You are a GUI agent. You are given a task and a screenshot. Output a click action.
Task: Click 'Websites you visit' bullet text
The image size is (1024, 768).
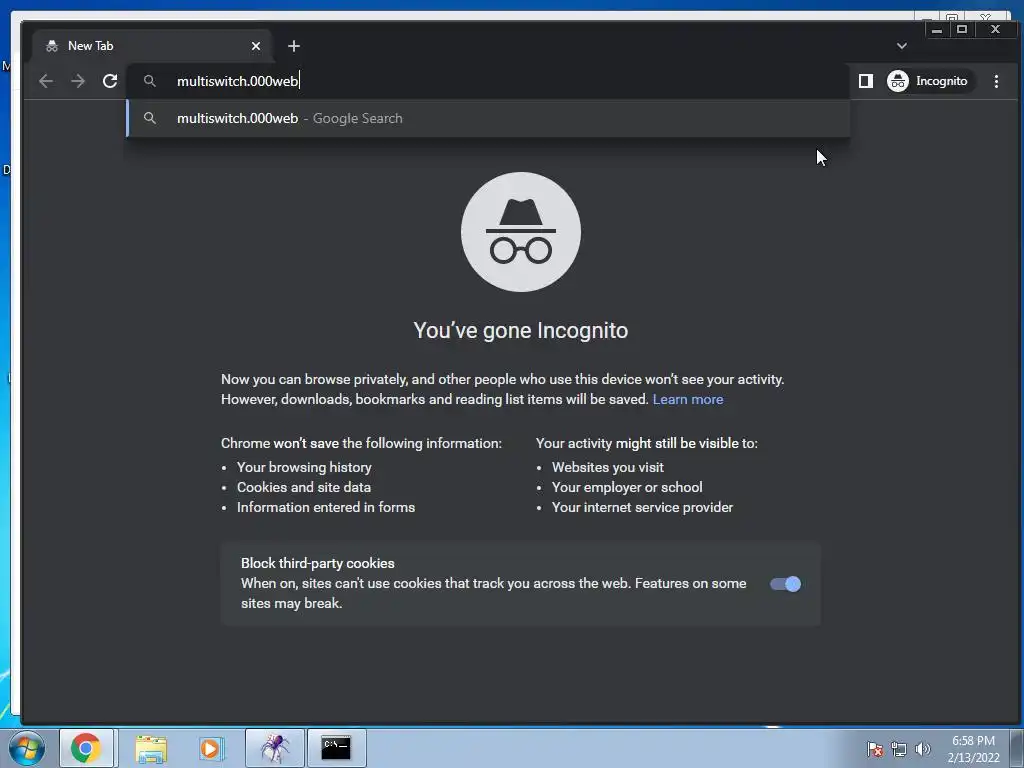pyautogui.click(x=607, y=468)
